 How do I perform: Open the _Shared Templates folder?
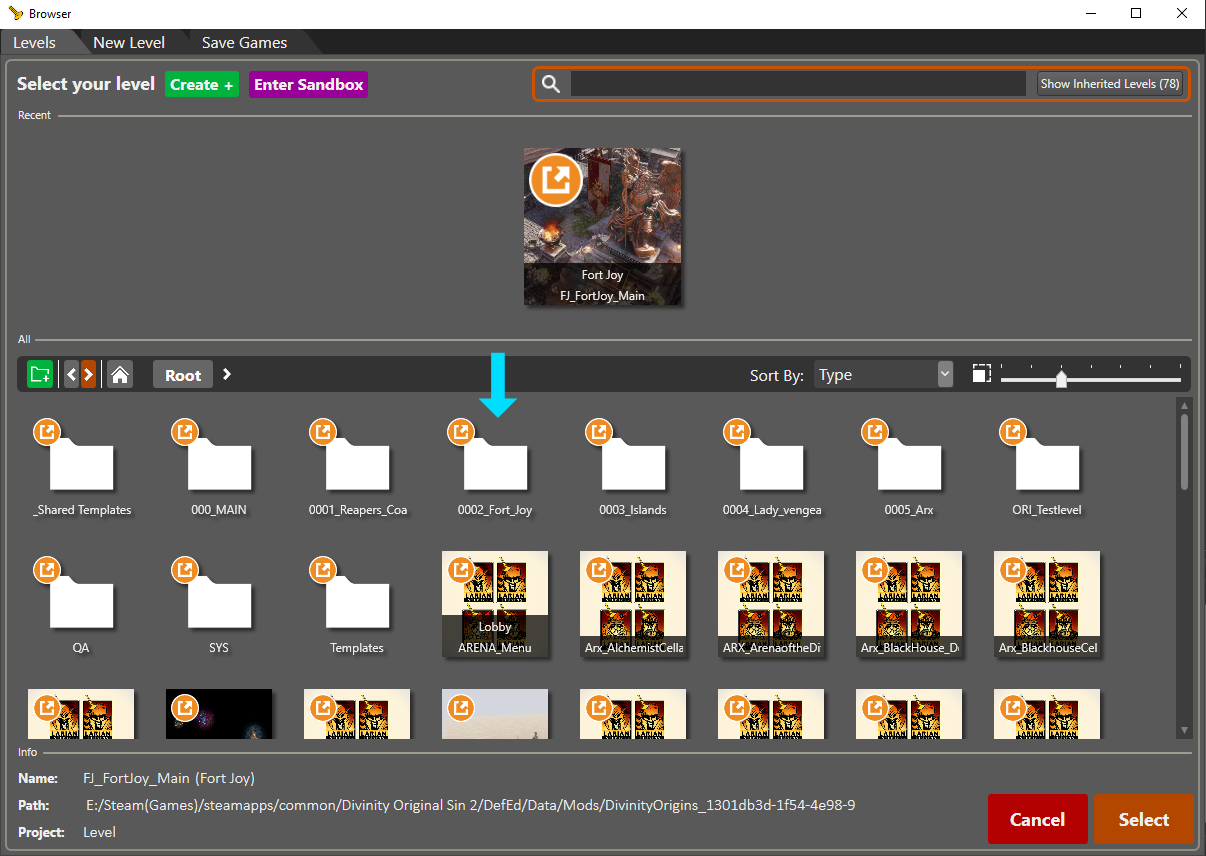(x=82, y=468)
